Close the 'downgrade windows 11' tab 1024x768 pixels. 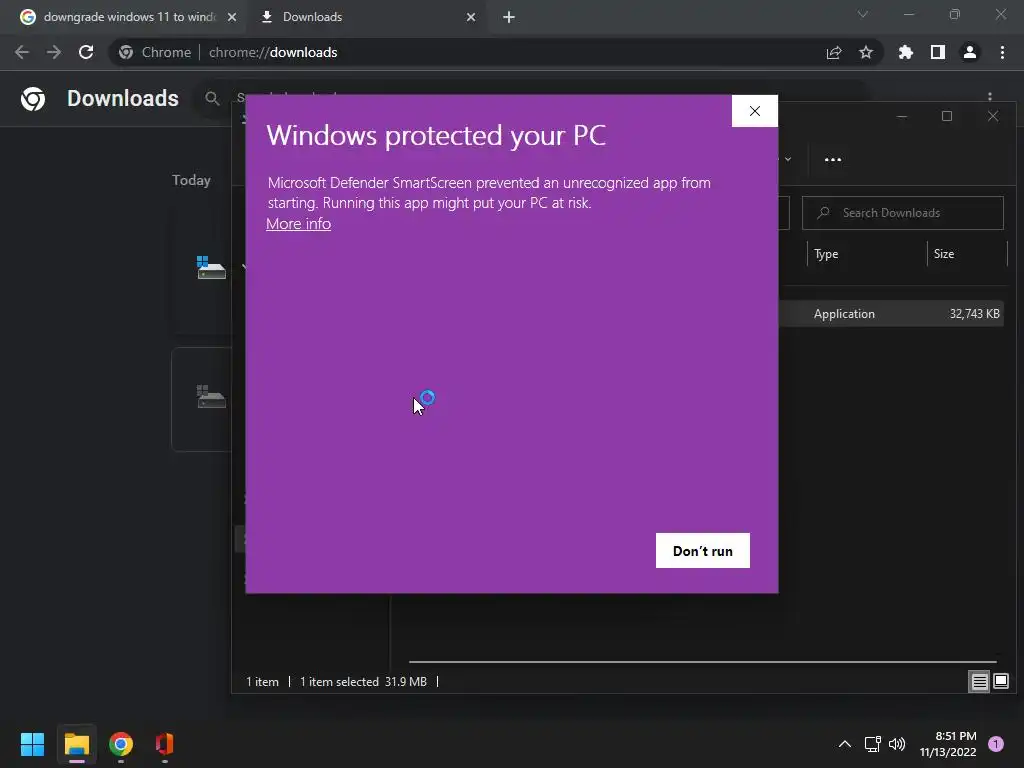[232, 17]
